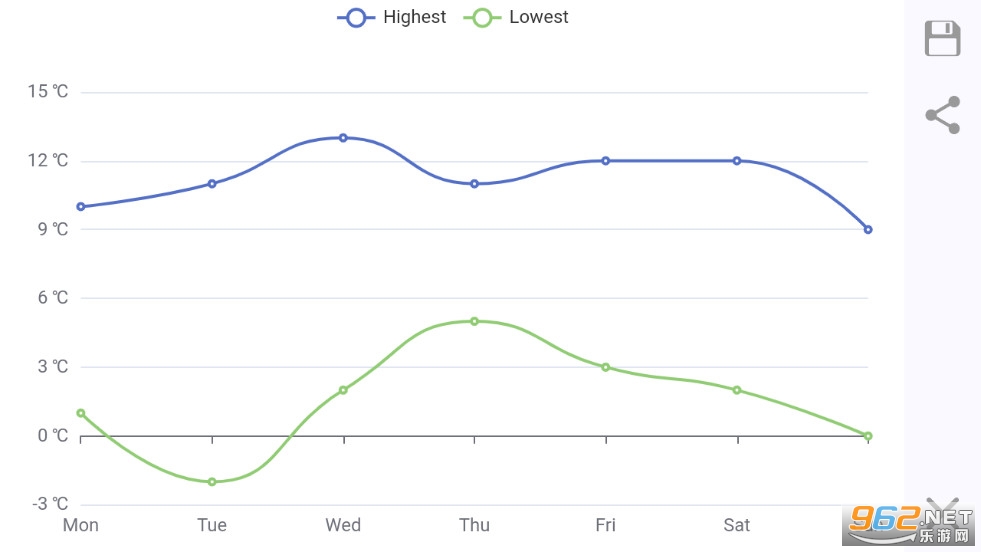
Task: Click the 15 ℃ y-axis label
Action: (x=48, y=92)
